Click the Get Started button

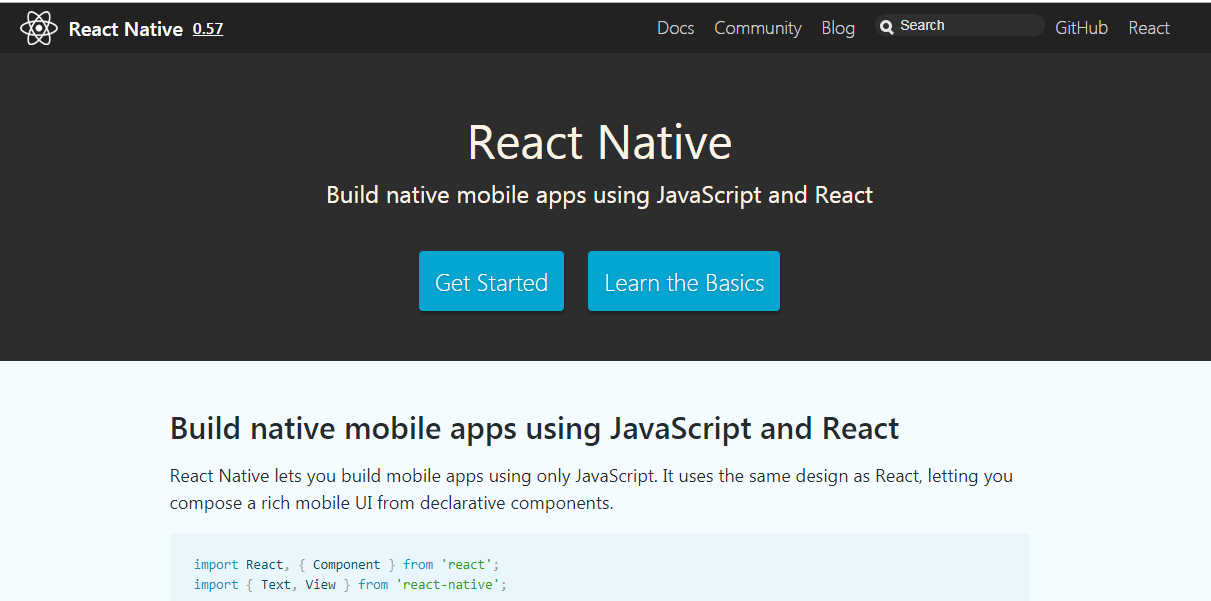tap(491, 281)
